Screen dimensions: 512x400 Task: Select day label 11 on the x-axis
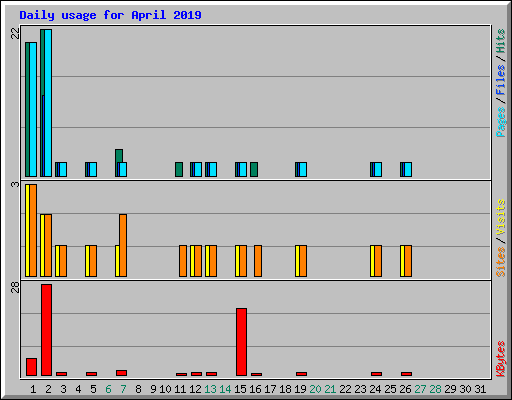180,389
